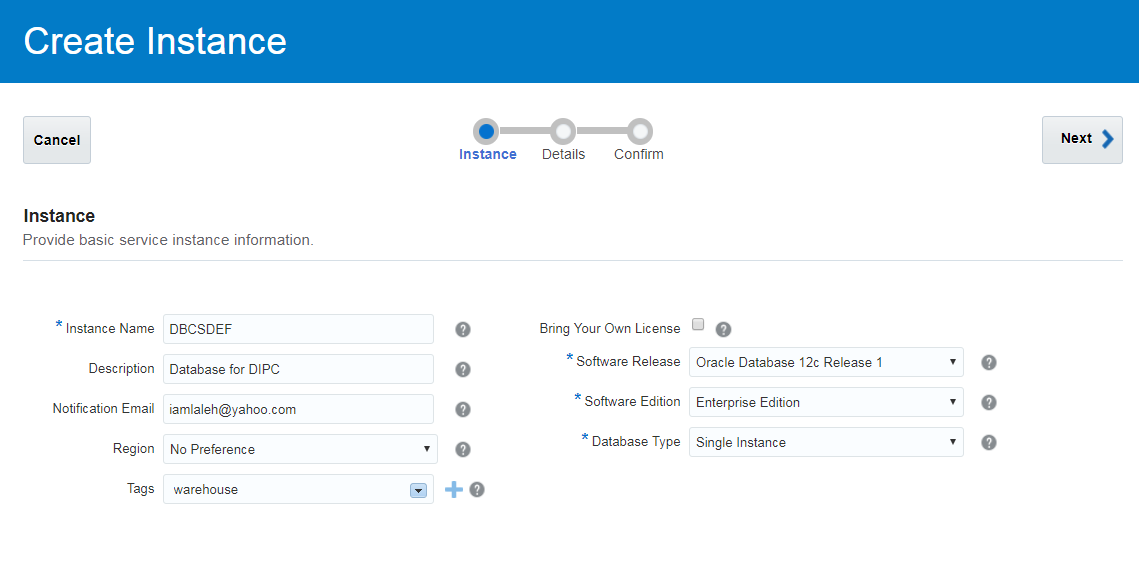Image resolution: width=1139 pixels, height=571 pixels.
Task: Click help icon beside Software Release
Action: coord(989,362)
